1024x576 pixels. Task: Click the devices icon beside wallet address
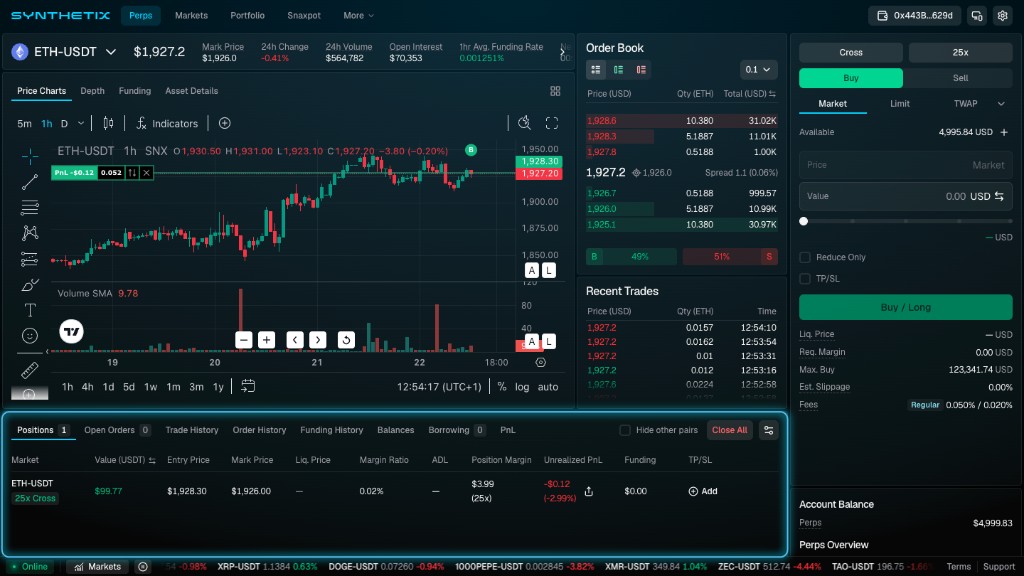click(x=977, y=16)
